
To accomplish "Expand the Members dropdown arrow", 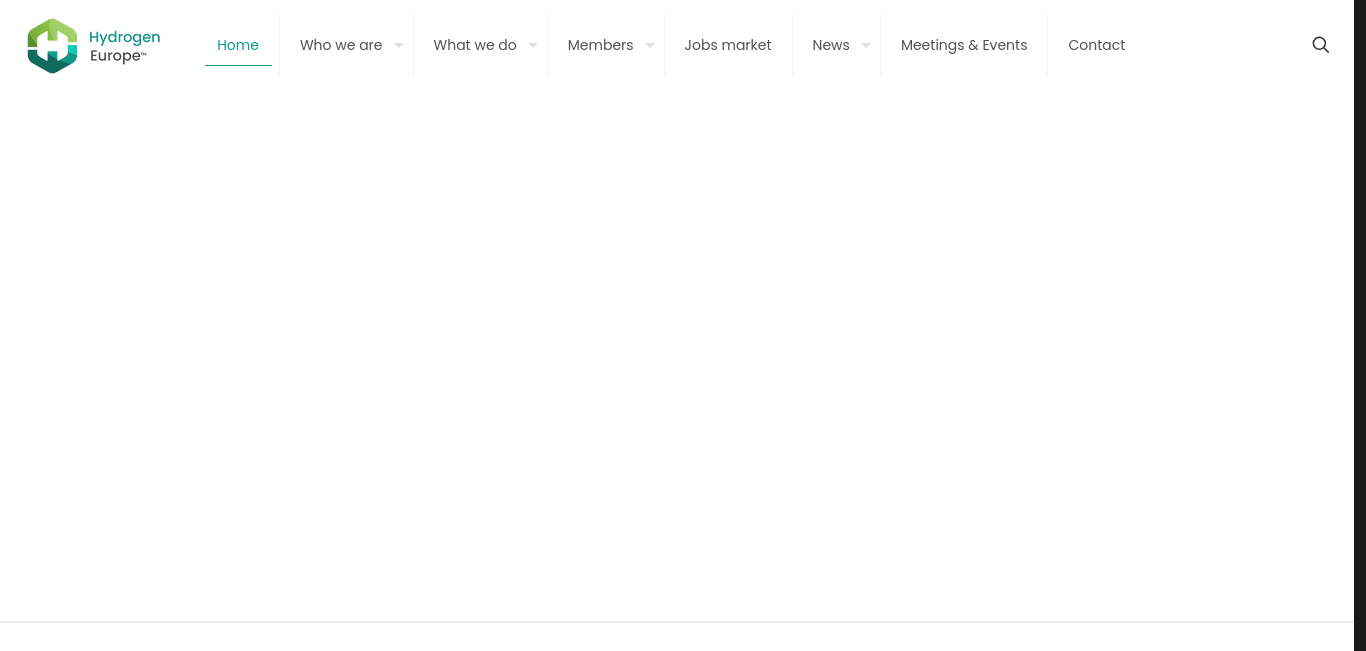I will coord(650,45).
